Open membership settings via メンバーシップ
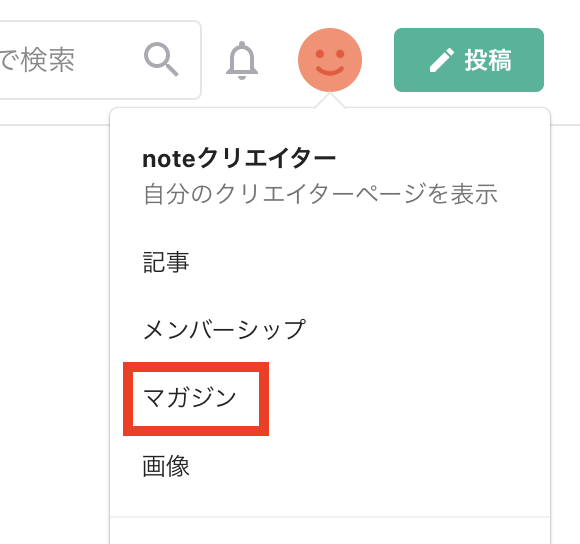 point(224,329)
